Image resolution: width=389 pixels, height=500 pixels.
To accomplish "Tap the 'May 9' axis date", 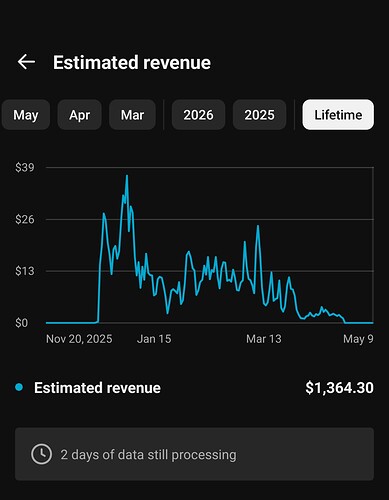I will 358,339.
